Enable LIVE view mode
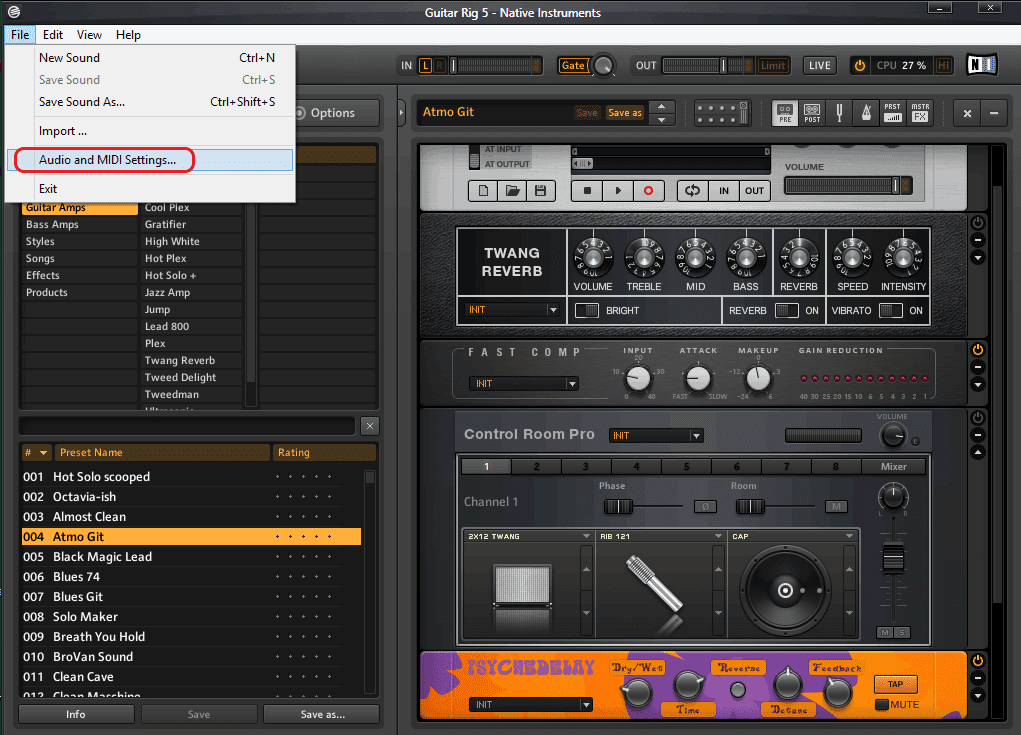The width and height of the screenshot is (1021, 735). pyautogui.click(x=820, y=66)
